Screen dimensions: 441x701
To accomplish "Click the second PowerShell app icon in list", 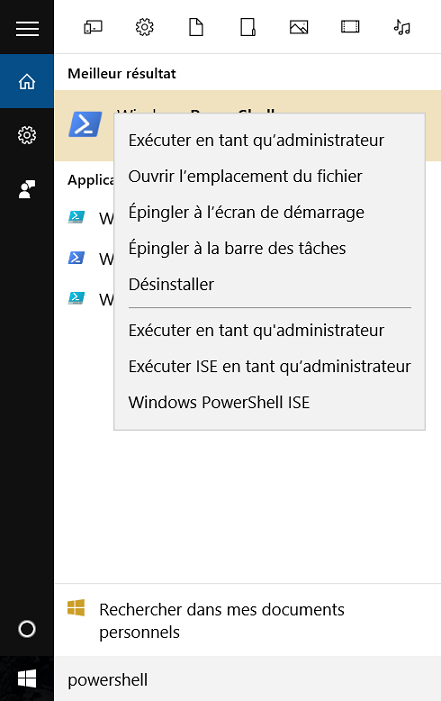I will point(76,258).
